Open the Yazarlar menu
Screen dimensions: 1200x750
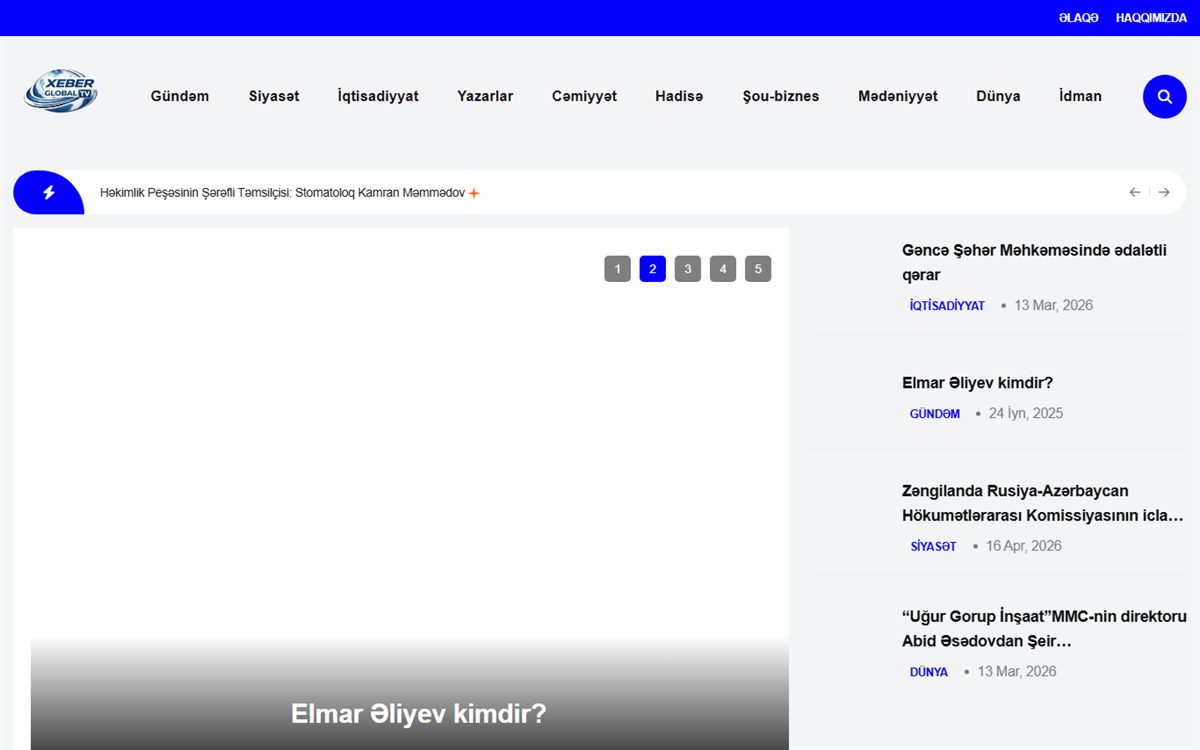485,96
